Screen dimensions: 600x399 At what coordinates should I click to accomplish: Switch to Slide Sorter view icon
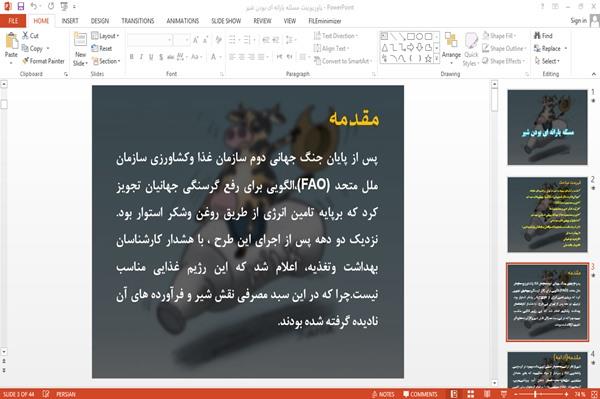pyautogui.click(x=471, y=394)
